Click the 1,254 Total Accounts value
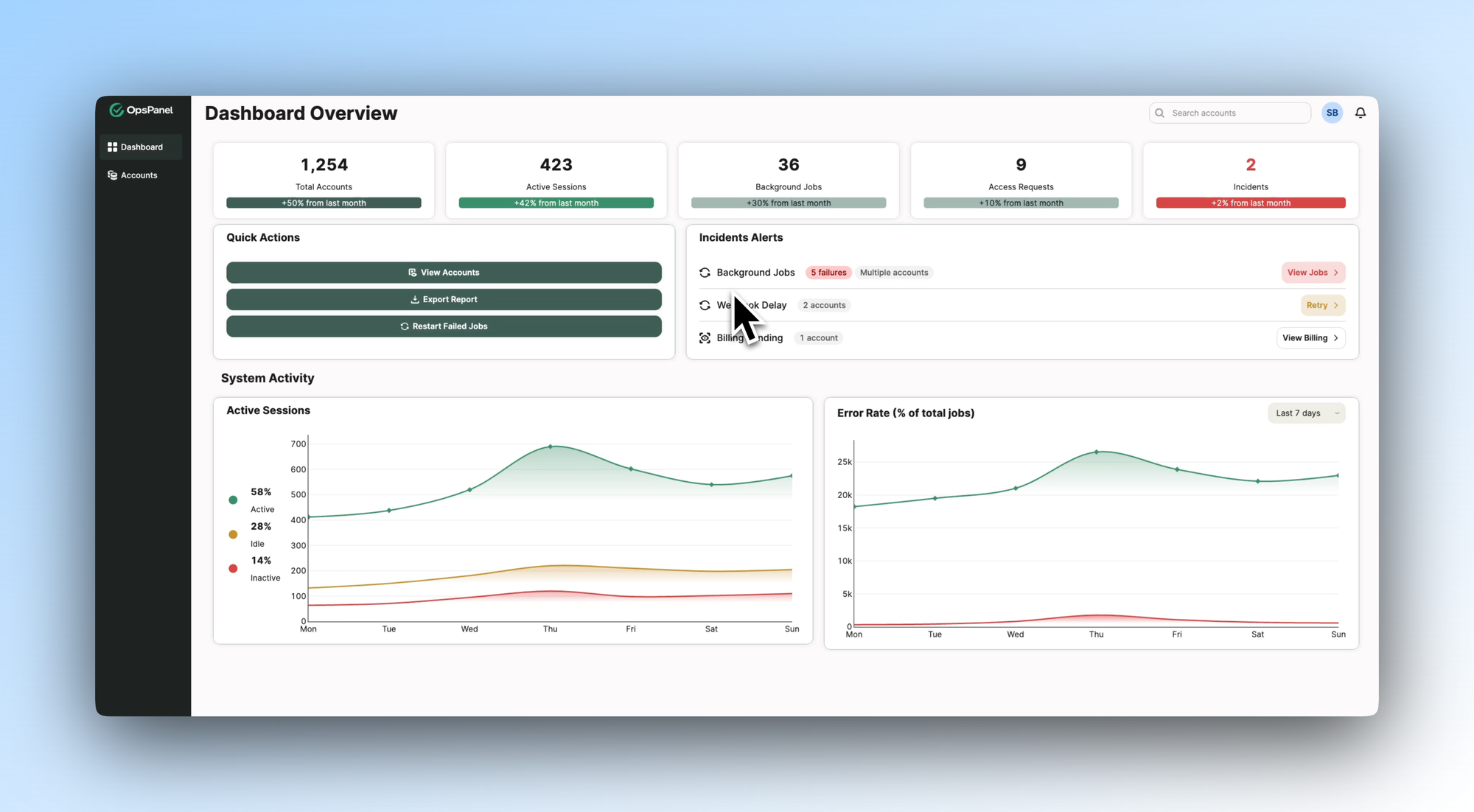The image size is (1474, 812). coord(324,165)
